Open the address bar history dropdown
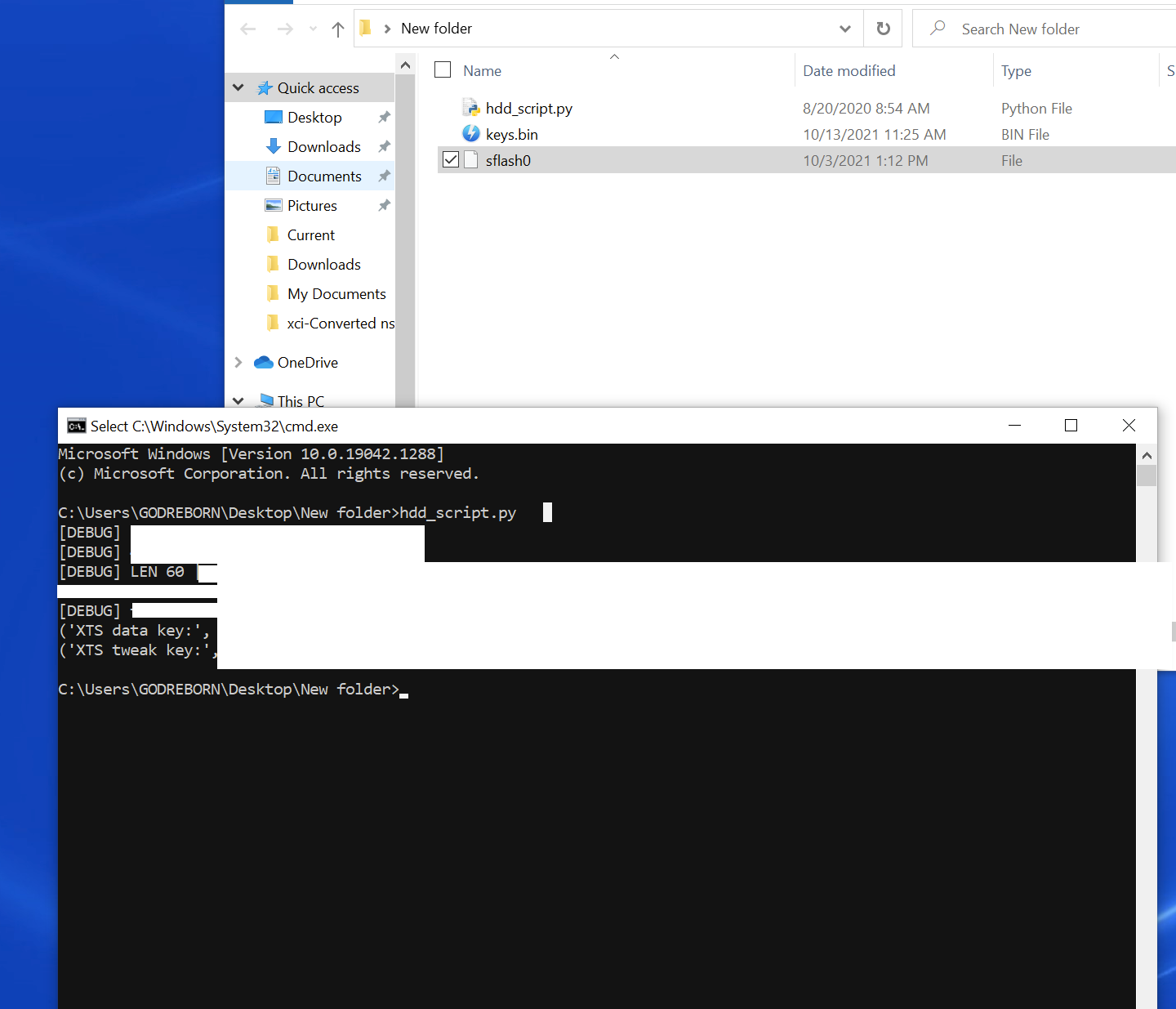This screenshot has width=1176, height=1009. (x=844, y=29)
